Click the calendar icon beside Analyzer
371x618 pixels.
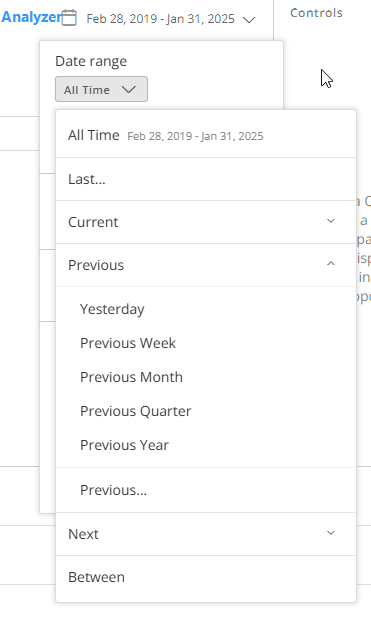69,18
